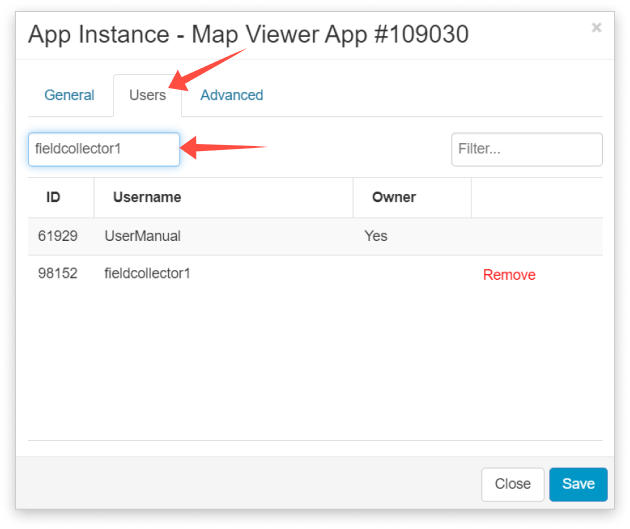This screenshot has width=630, height=529.
Task: Open the Advanced tab
Action: click(x=232, y=95)
